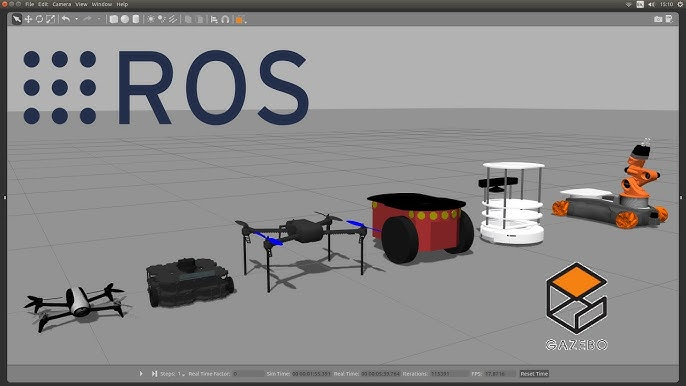This screenshot has height=386, width=686.
Task: Select the Translate mode tool
Action: coord(28,19)
